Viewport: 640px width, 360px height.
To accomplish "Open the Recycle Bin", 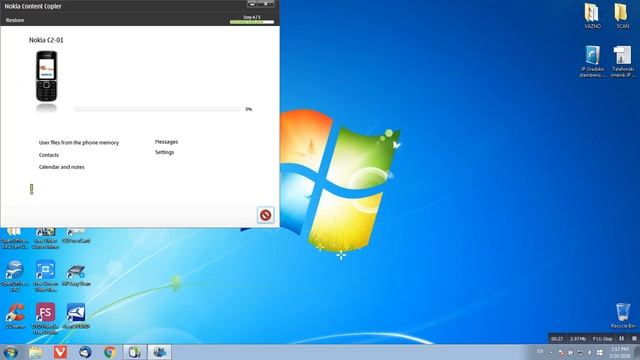I will [x=623, y=316].
